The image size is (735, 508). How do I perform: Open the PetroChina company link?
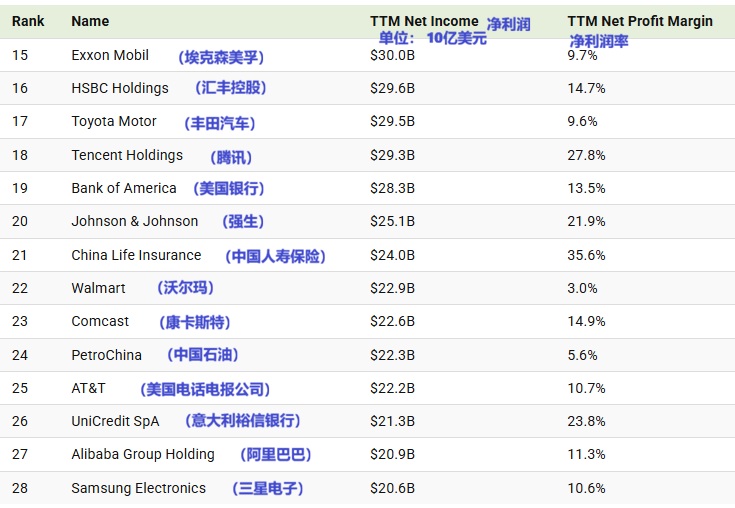106,355
